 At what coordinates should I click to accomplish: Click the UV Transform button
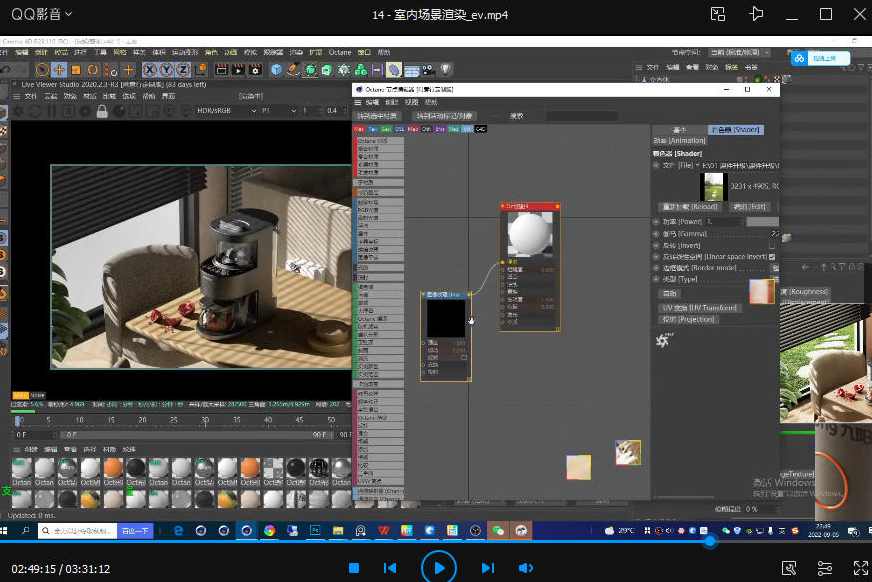click(x=698, y=308)
